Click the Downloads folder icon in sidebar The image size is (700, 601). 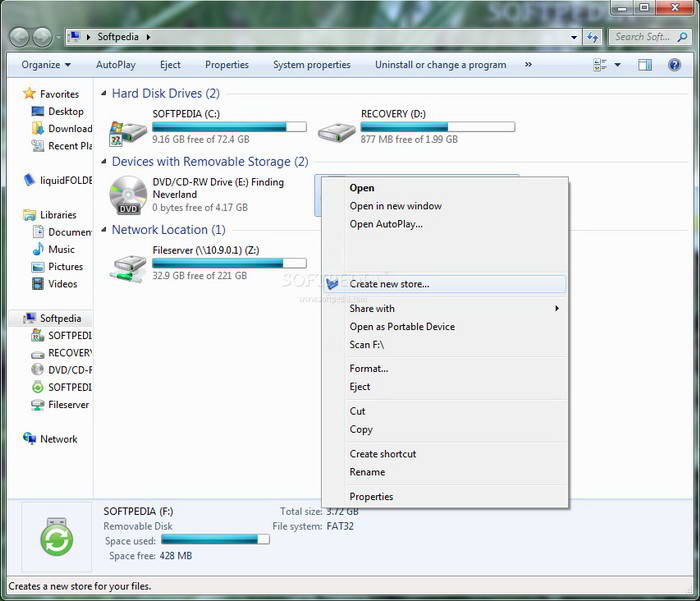[38, 129]
